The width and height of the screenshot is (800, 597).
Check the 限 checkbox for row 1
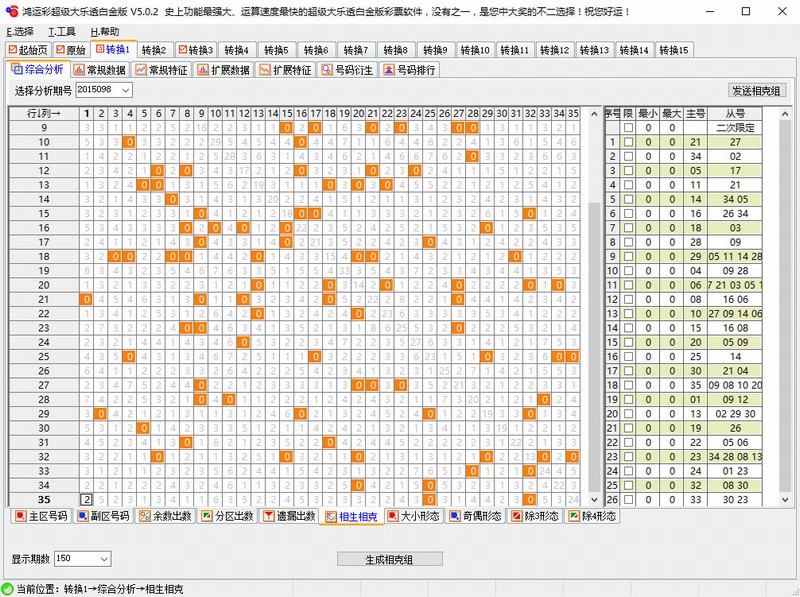pyautogui.click(x=628, y=142)
